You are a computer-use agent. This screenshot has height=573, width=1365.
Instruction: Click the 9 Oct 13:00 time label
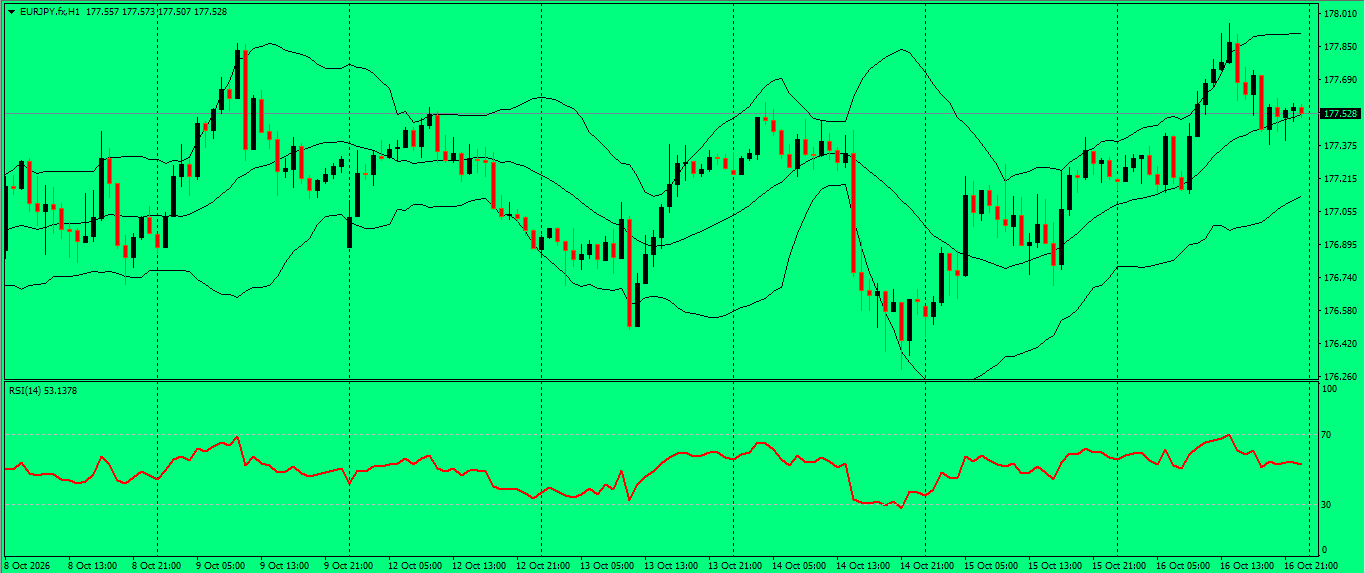point(284,566)
